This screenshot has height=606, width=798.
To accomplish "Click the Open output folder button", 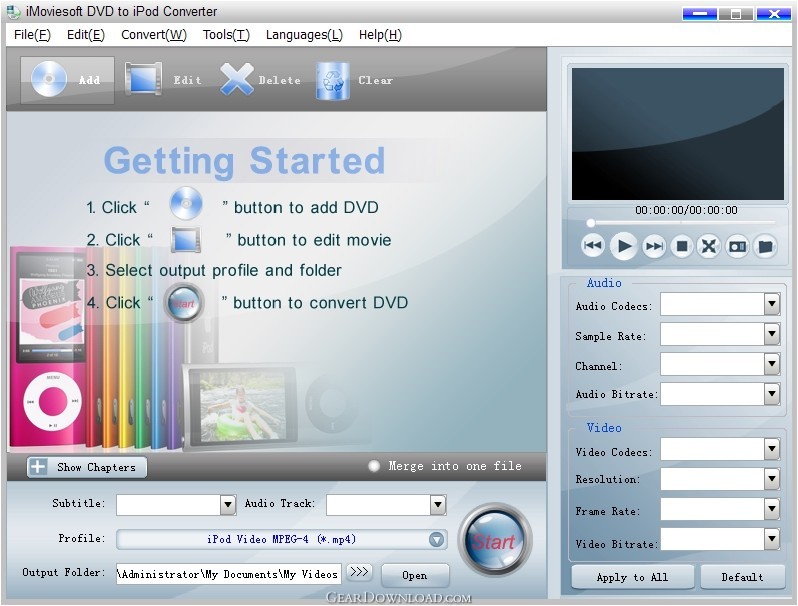I will point(415,575).
